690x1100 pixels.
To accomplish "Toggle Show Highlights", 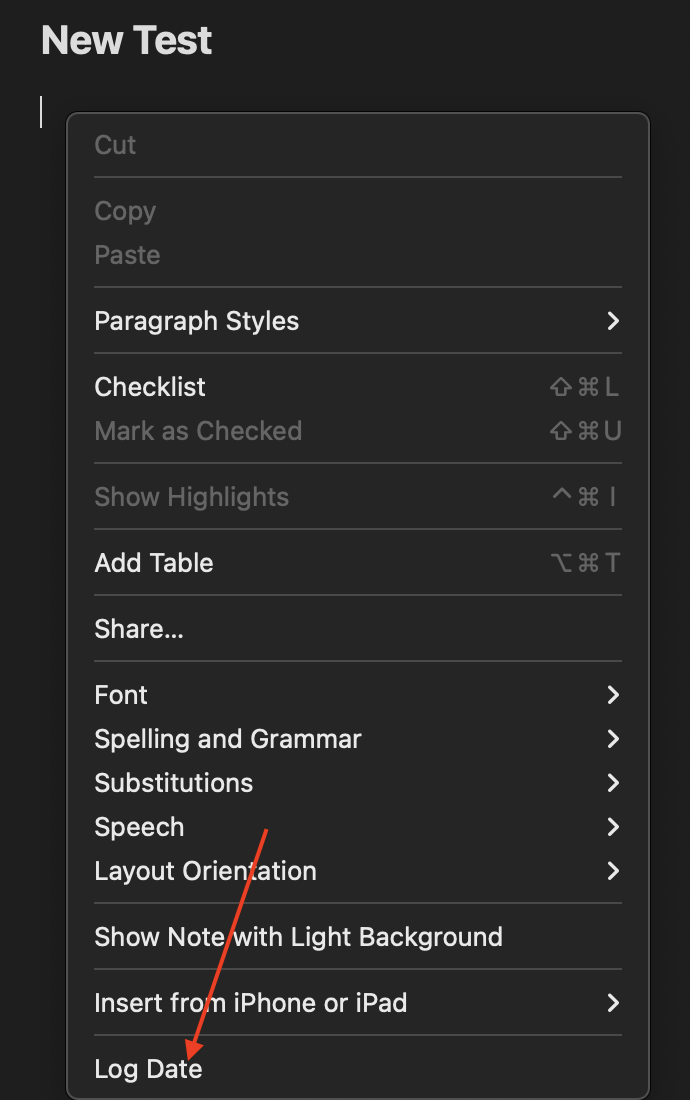I will (191, 497).
